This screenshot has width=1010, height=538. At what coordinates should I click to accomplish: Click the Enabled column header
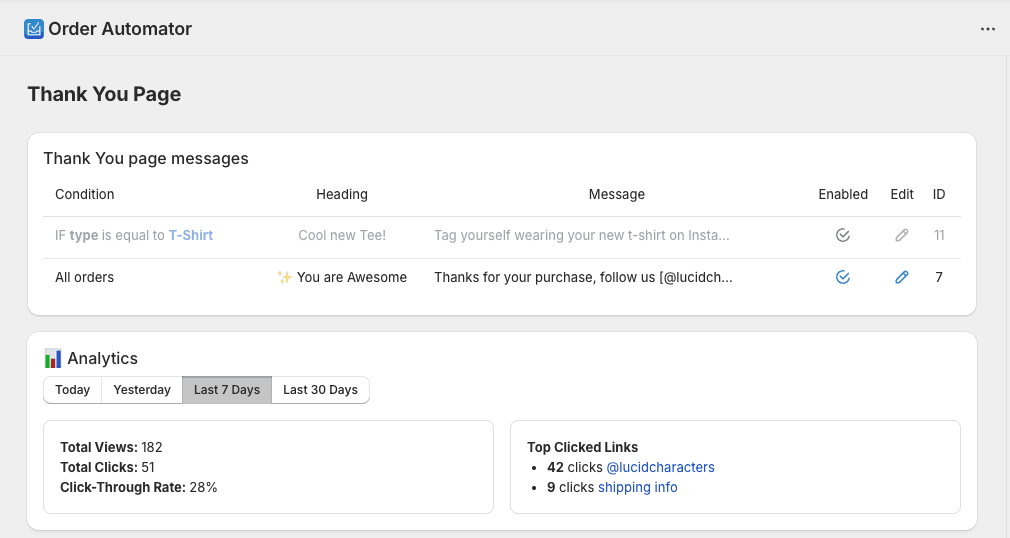pos(843,194)
